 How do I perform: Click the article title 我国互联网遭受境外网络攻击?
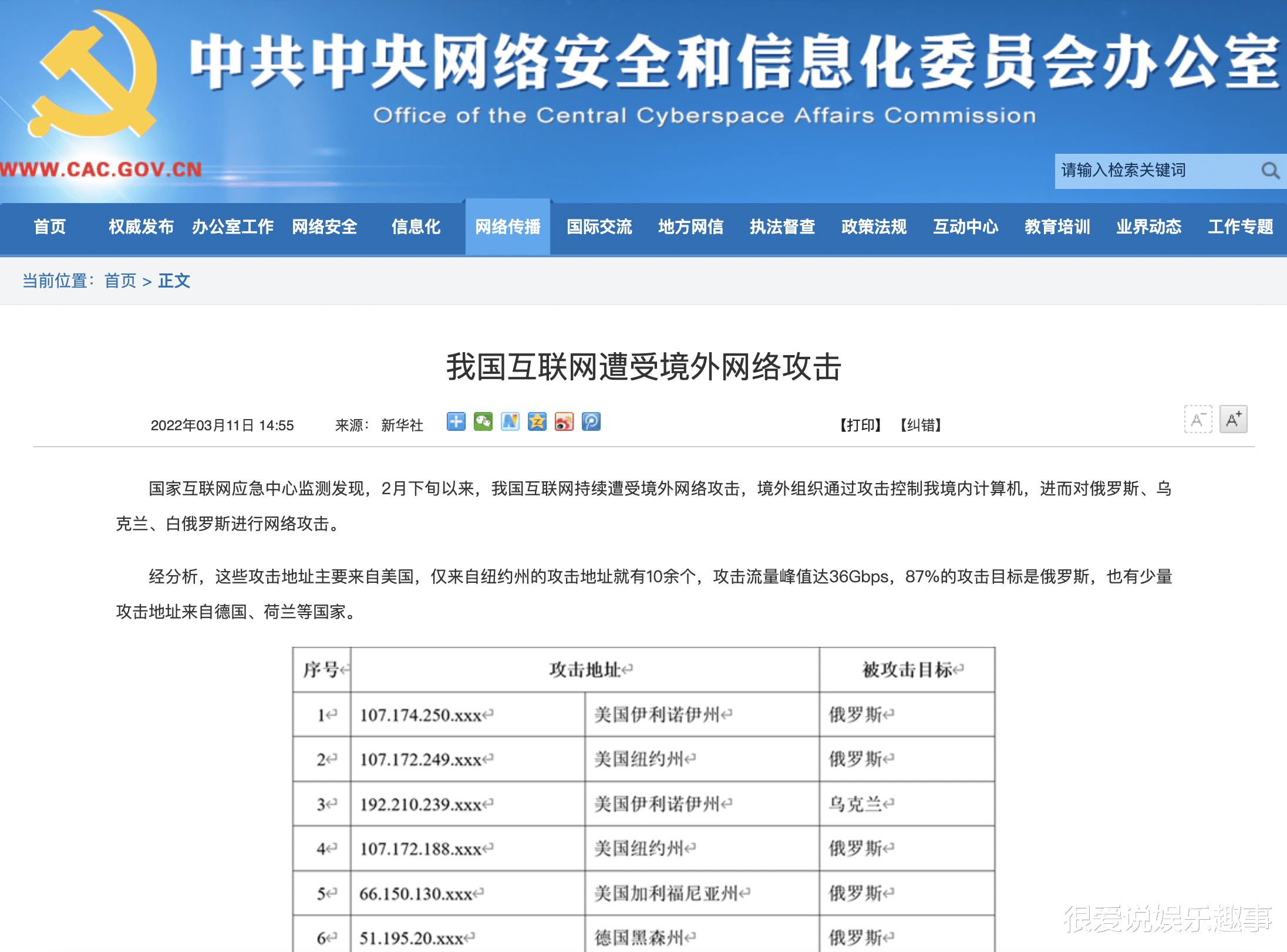[644, 367]
